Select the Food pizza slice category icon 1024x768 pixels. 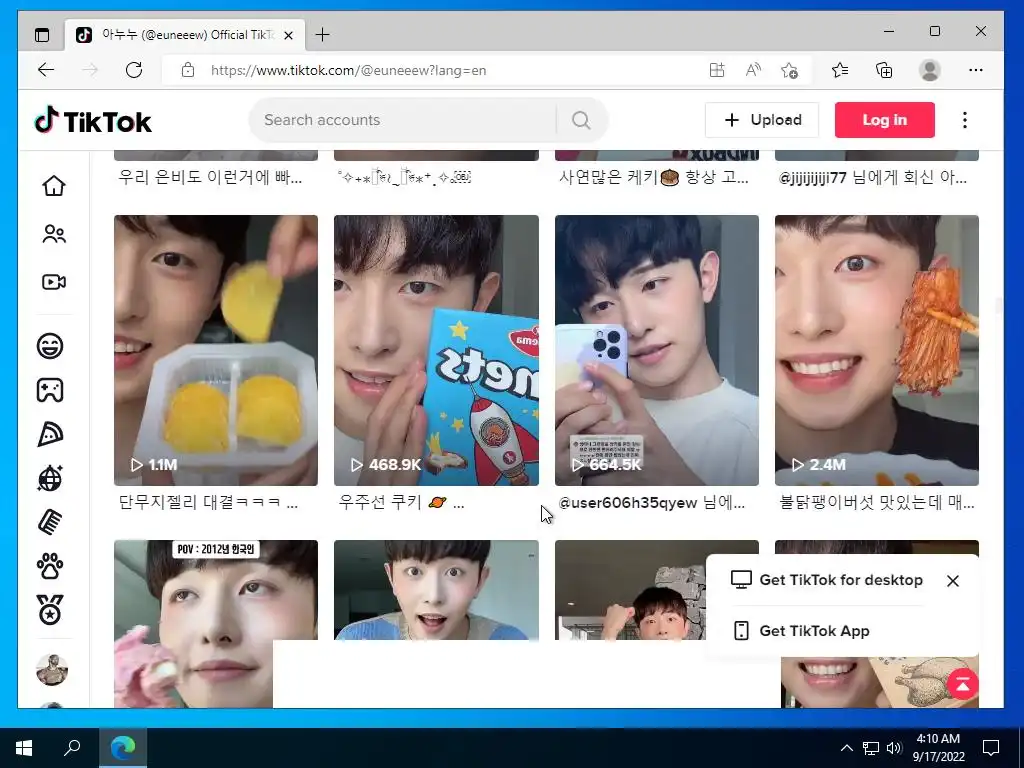pos(50,434)
